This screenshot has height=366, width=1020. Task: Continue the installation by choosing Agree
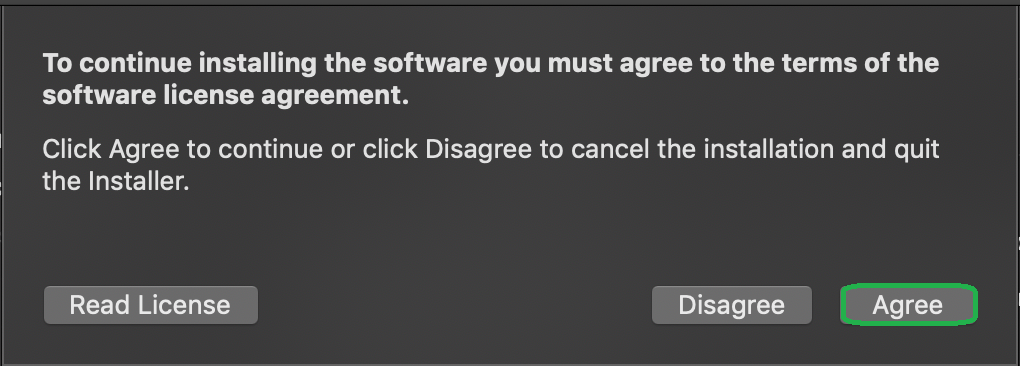coord(909,305)
